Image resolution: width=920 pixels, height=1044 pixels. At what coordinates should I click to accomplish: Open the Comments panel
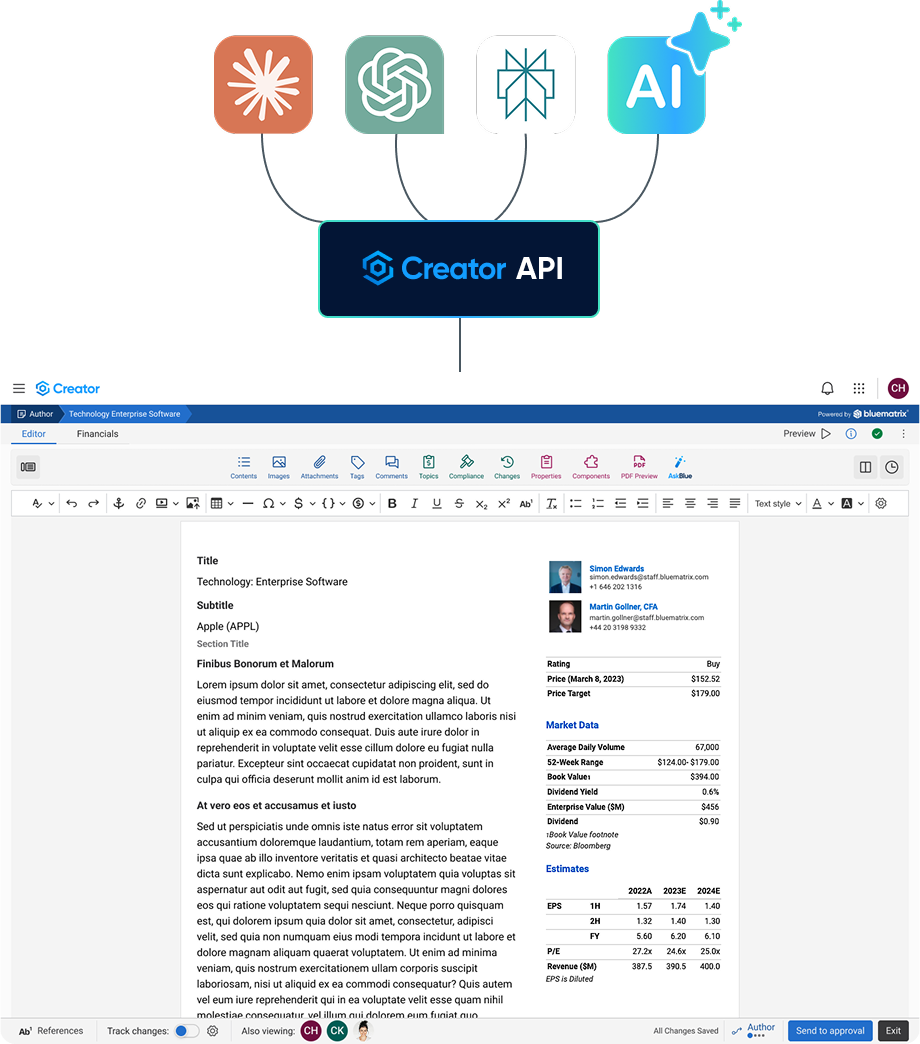[x=391, y=467]
